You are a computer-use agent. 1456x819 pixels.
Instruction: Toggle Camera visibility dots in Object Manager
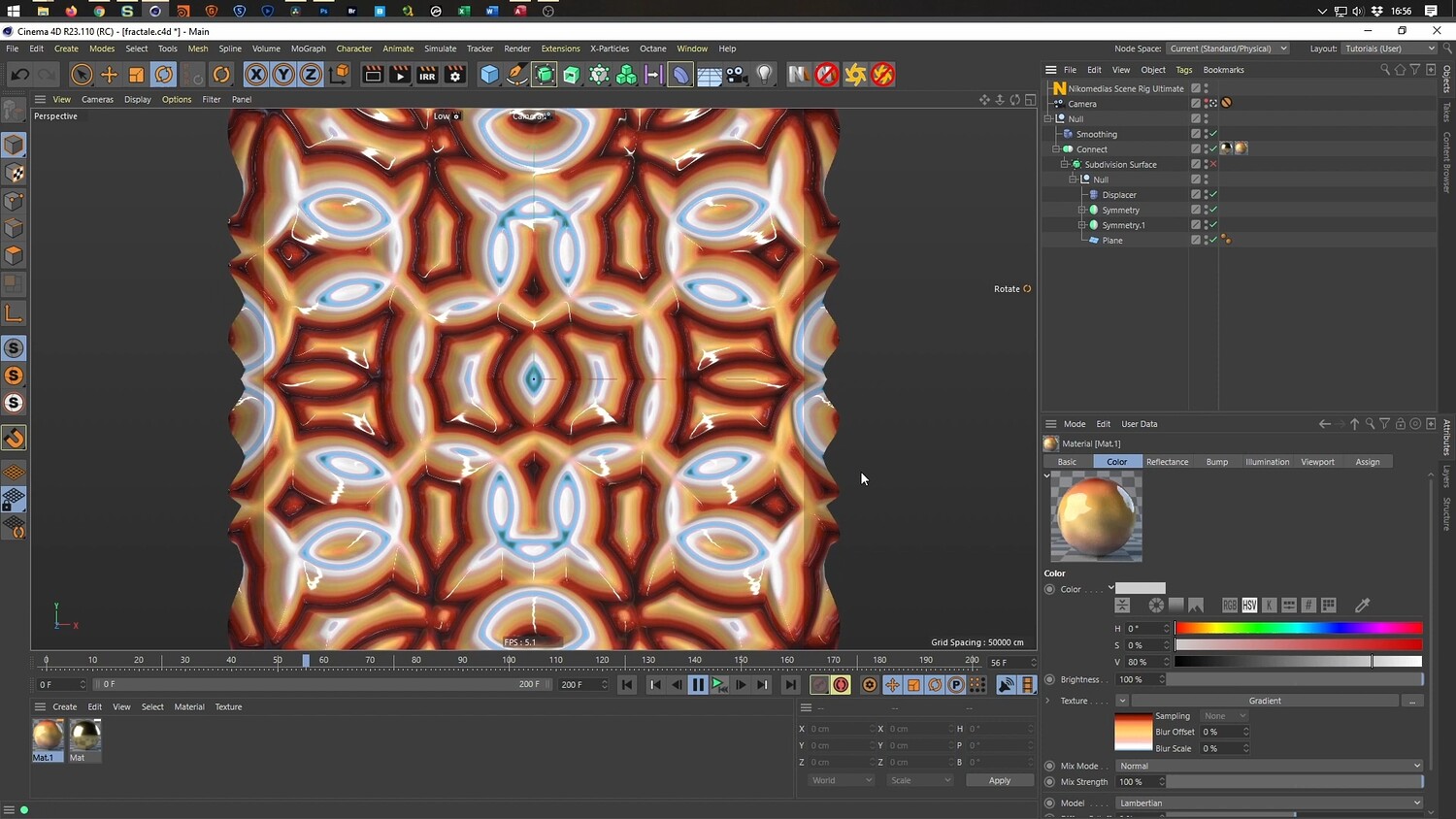pos(1206,104)
